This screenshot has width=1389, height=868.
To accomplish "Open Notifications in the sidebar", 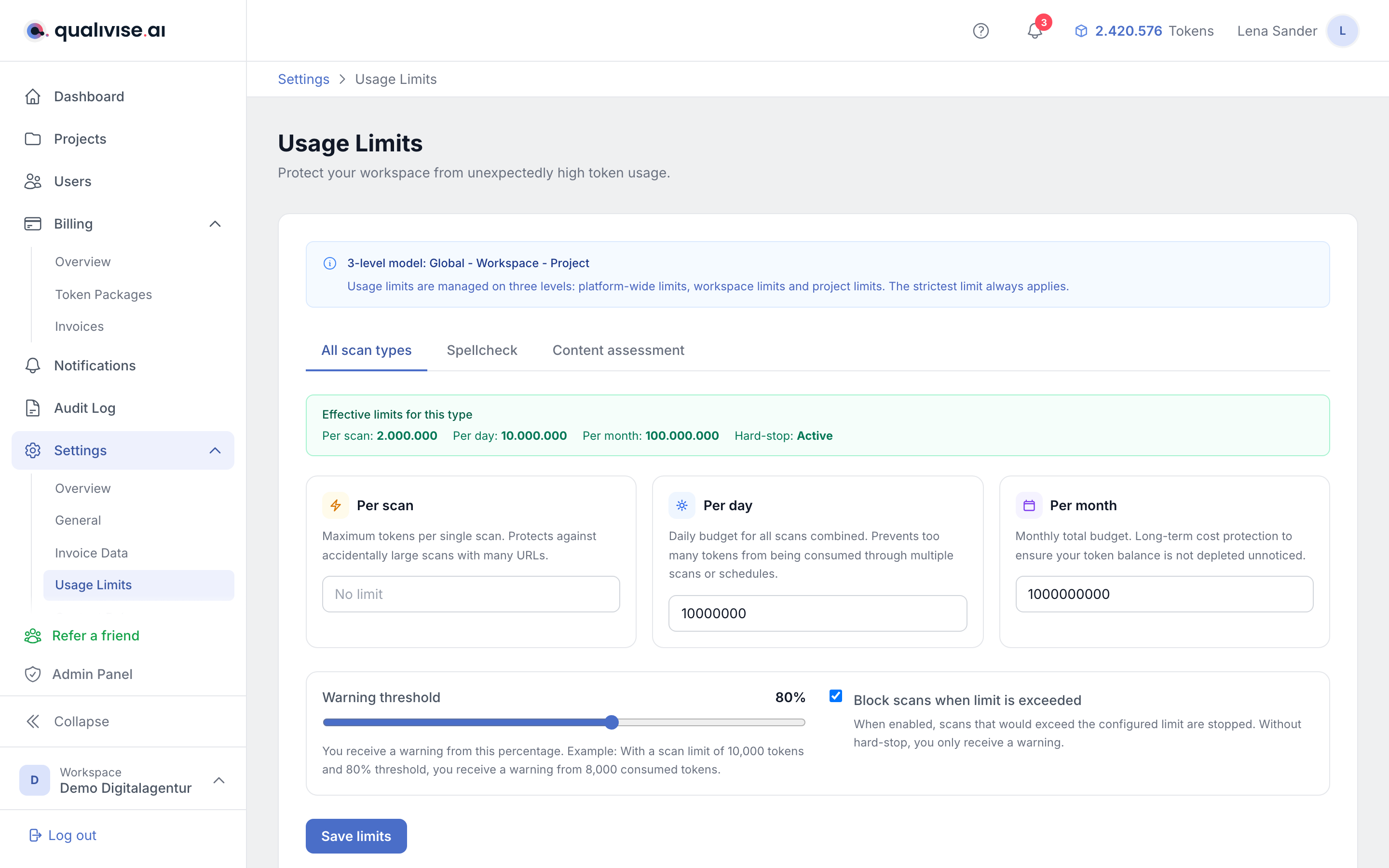I will (x=123, y=366).
